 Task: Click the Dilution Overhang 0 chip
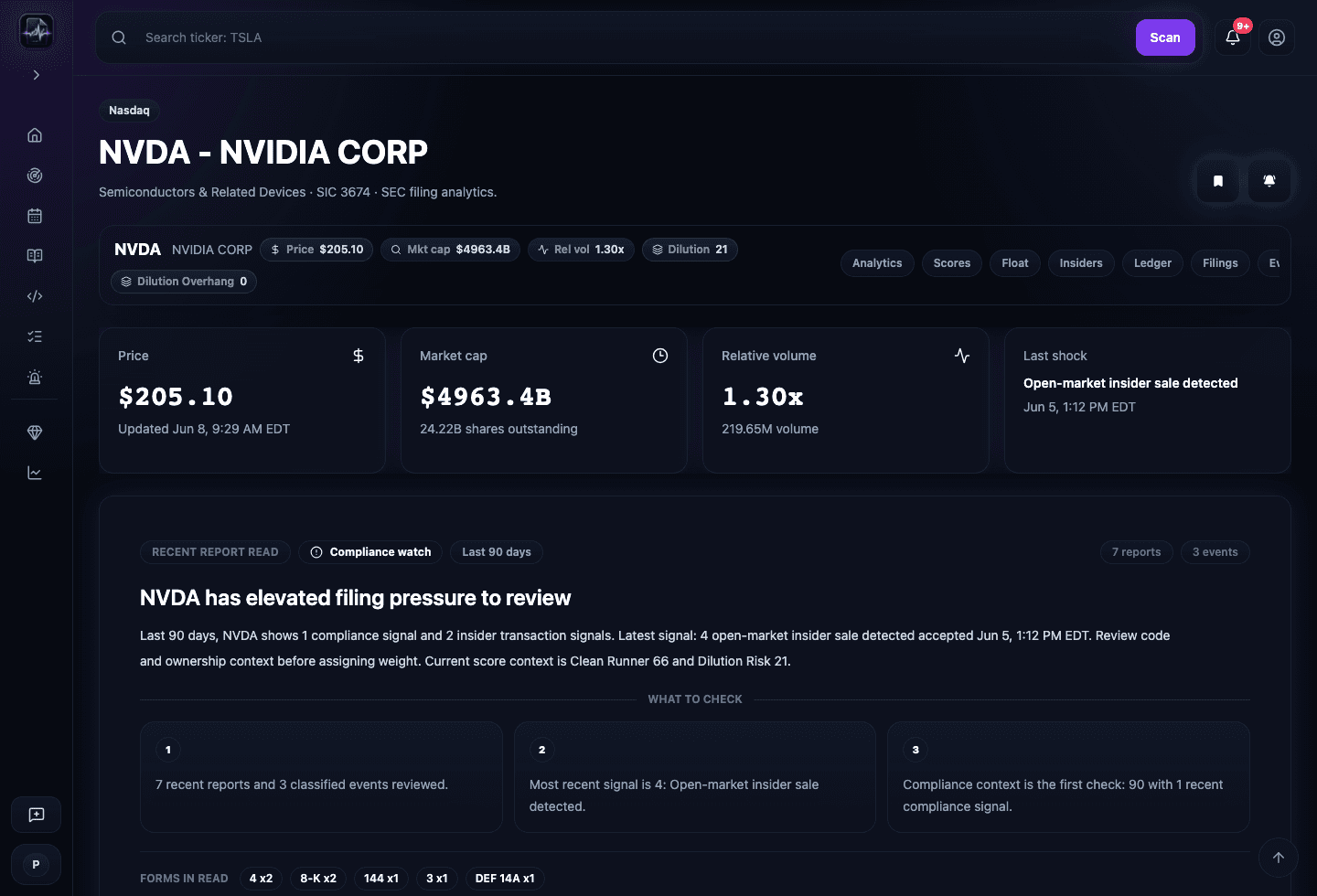[184, 282]
